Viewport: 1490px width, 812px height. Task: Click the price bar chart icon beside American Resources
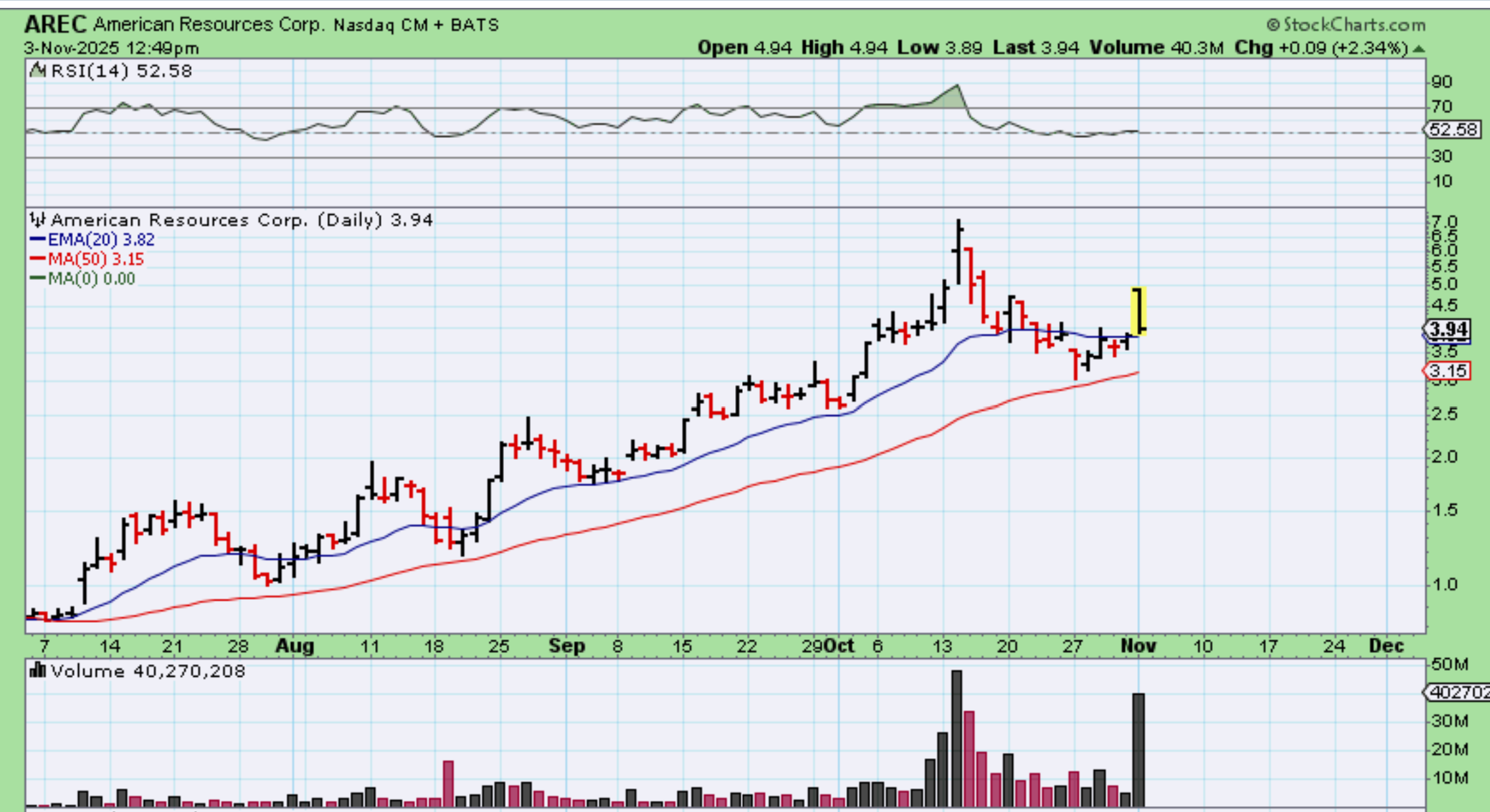click(38, 219)
